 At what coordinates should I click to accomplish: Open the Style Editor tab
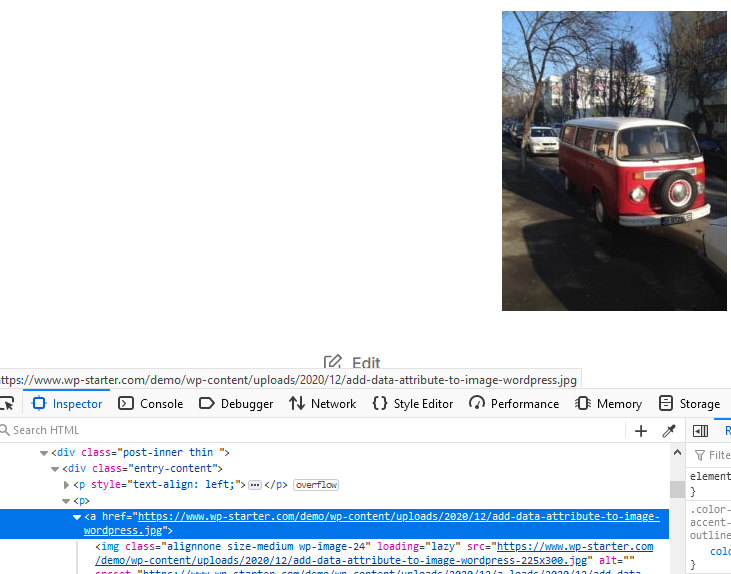[x=413, y=403]
